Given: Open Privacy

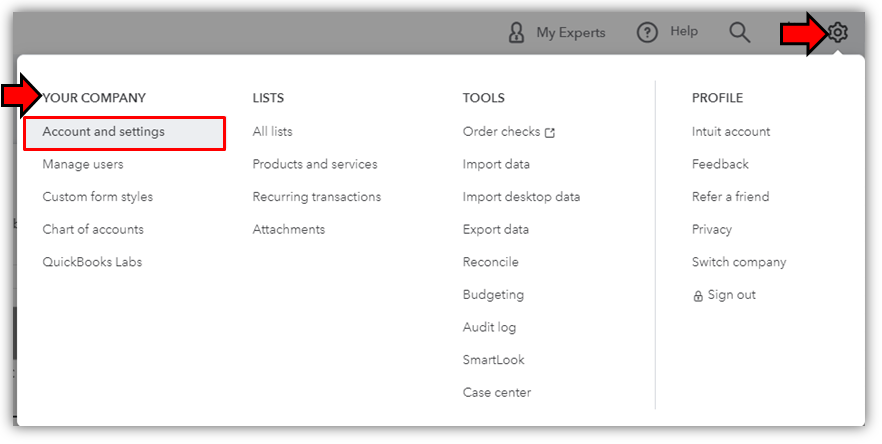Looking at the screenshot, I should [x=712, y=230].
